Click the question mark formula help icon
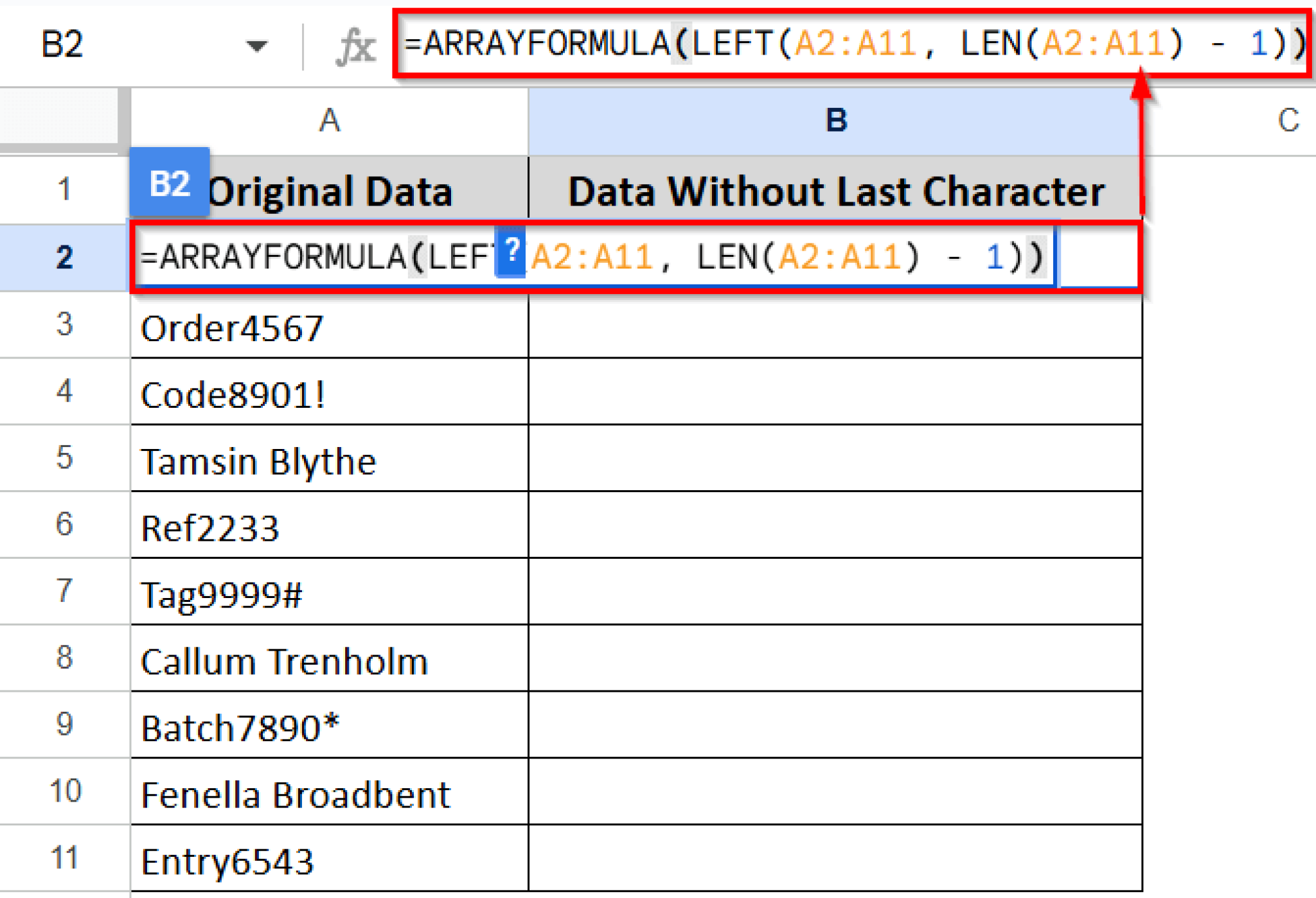The image size is (1316, 898). pos(510,256)
